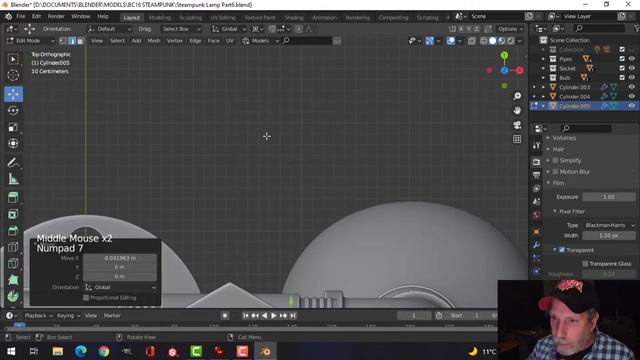Select the Spin tool
640x360 pixels.
13,296
